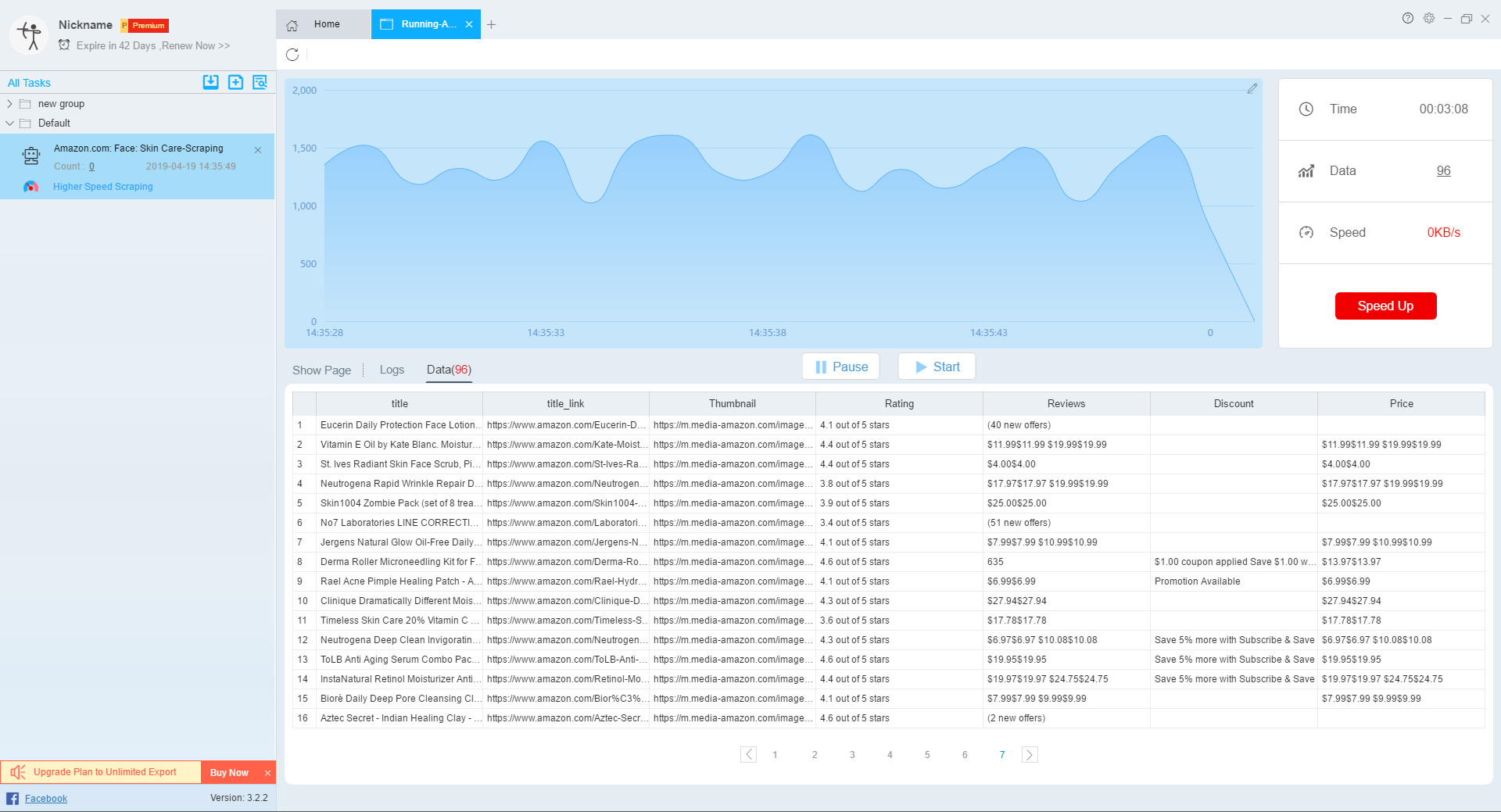Click the Start button
1501x812 pixels.
tap(937, 367)
